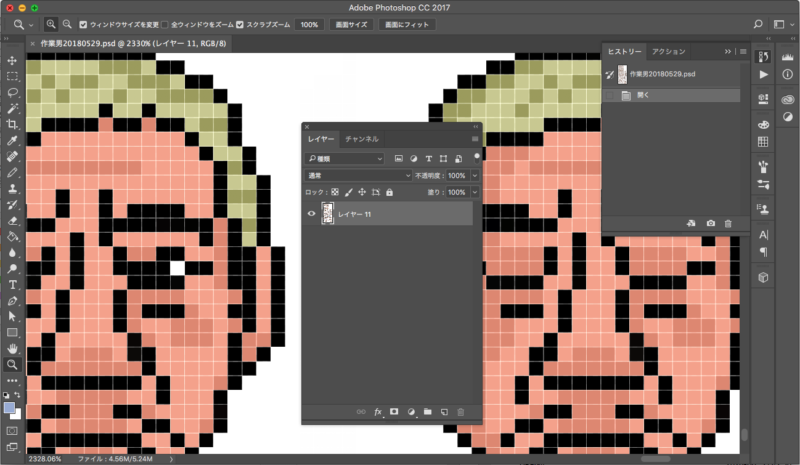The height and width of the screenshot is (465, 800).
Task: Click the zoom out magnifier icon
Action: click(67, 23)
